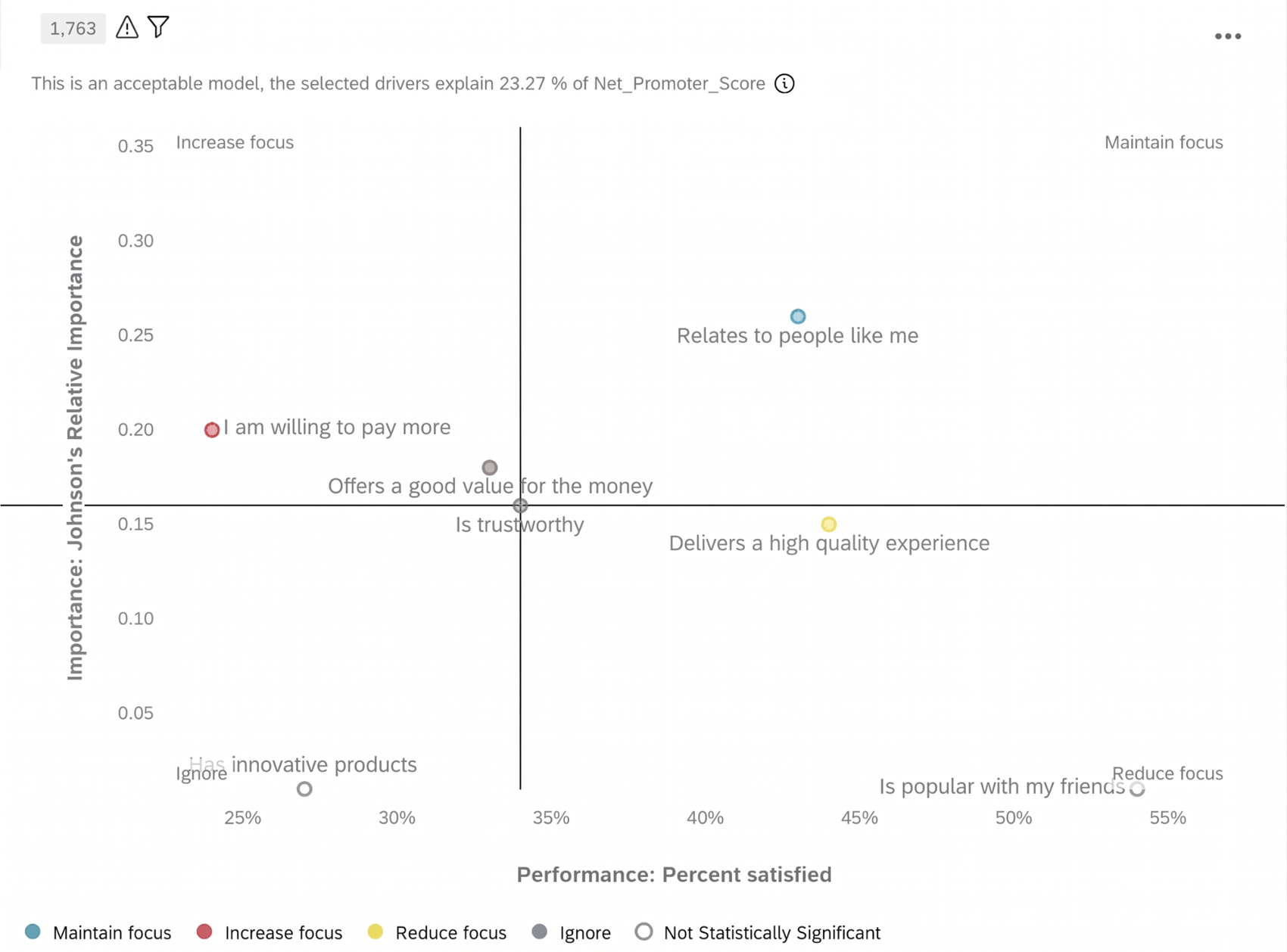Click the gray good value data point

(490, 468)
